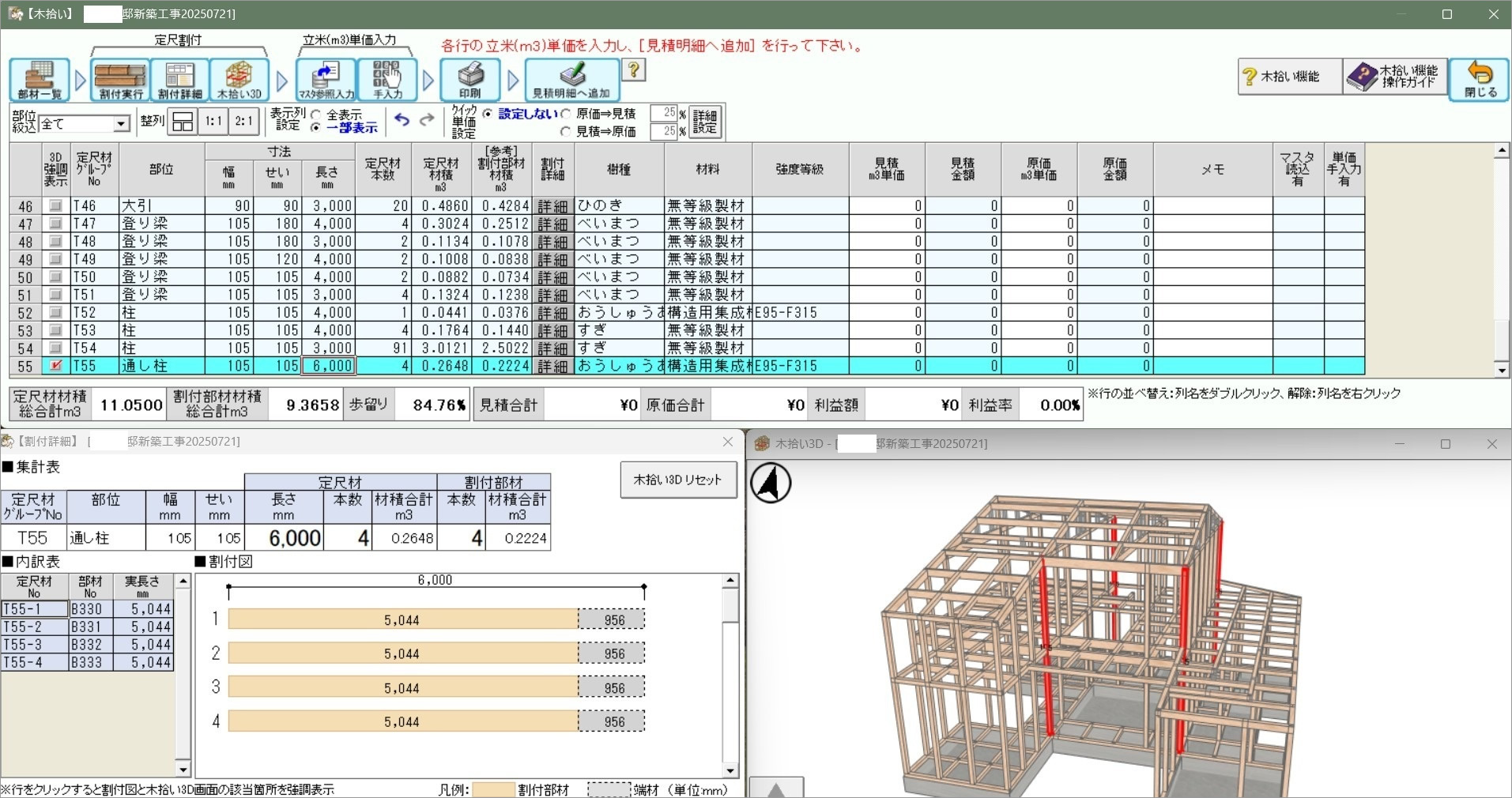Select 内訳表 row T55-2
The image size is (1512, 798).
tap(34, 627)
